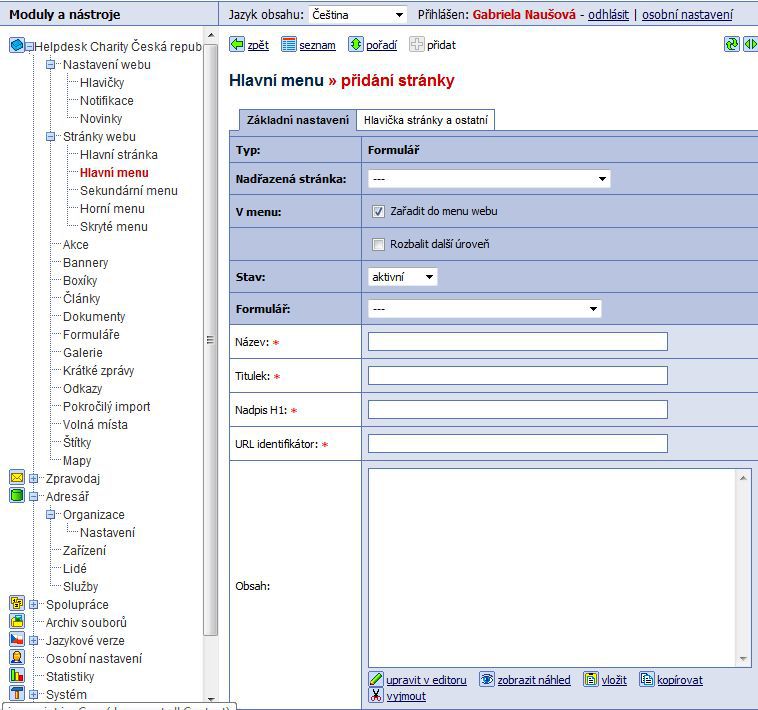This screenshot has width=758, height=710.
Task: Open Sekundární menu in the tree
Action: [x=129, y=190]
